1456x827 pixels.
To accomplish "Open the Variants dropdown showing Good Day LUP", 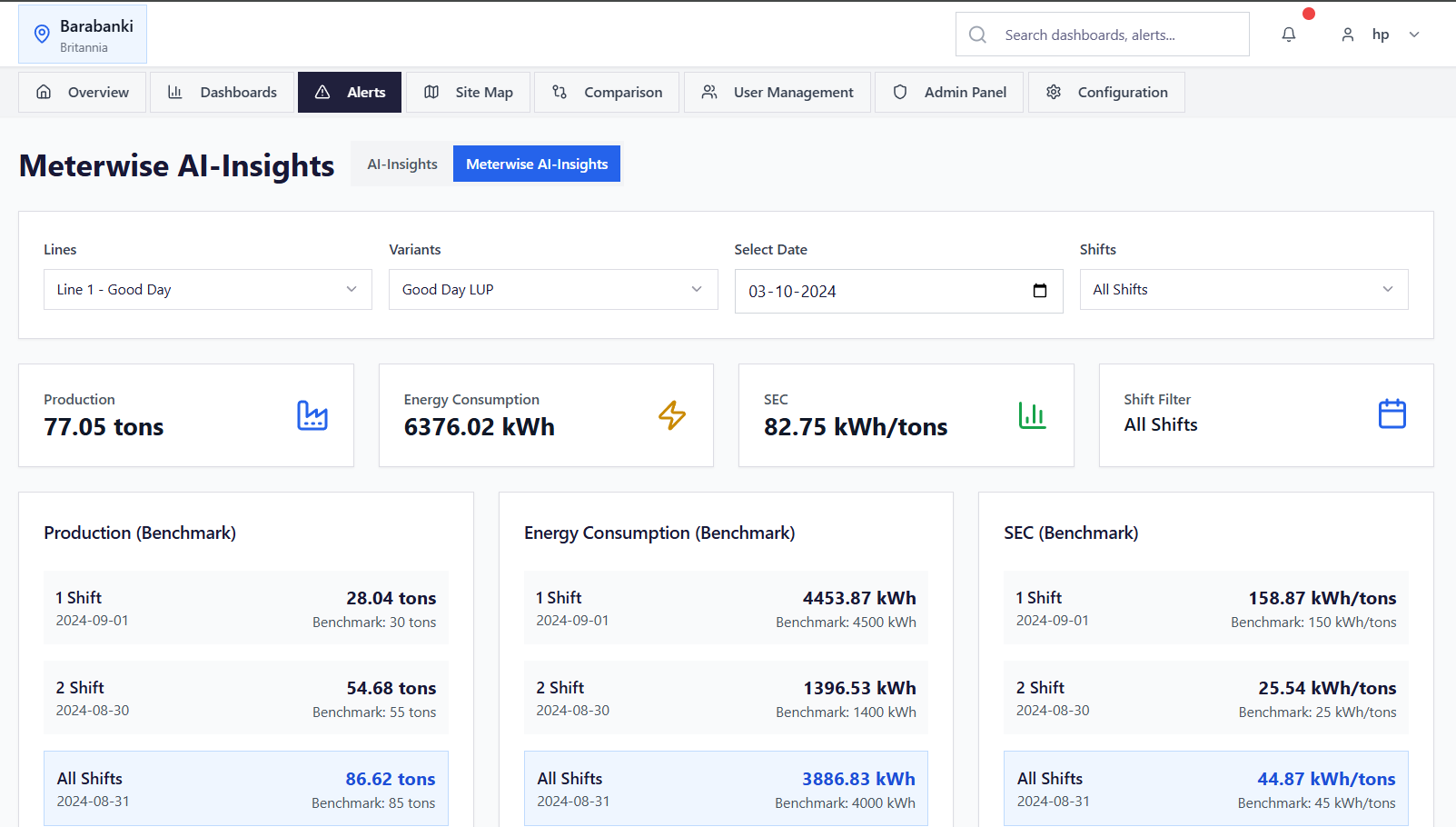I will click(x=553, y=289).
